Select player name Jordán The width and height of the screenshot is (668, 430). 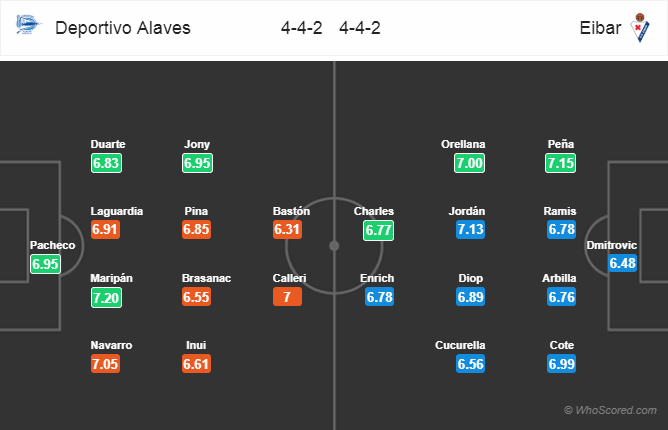point(469,211)
